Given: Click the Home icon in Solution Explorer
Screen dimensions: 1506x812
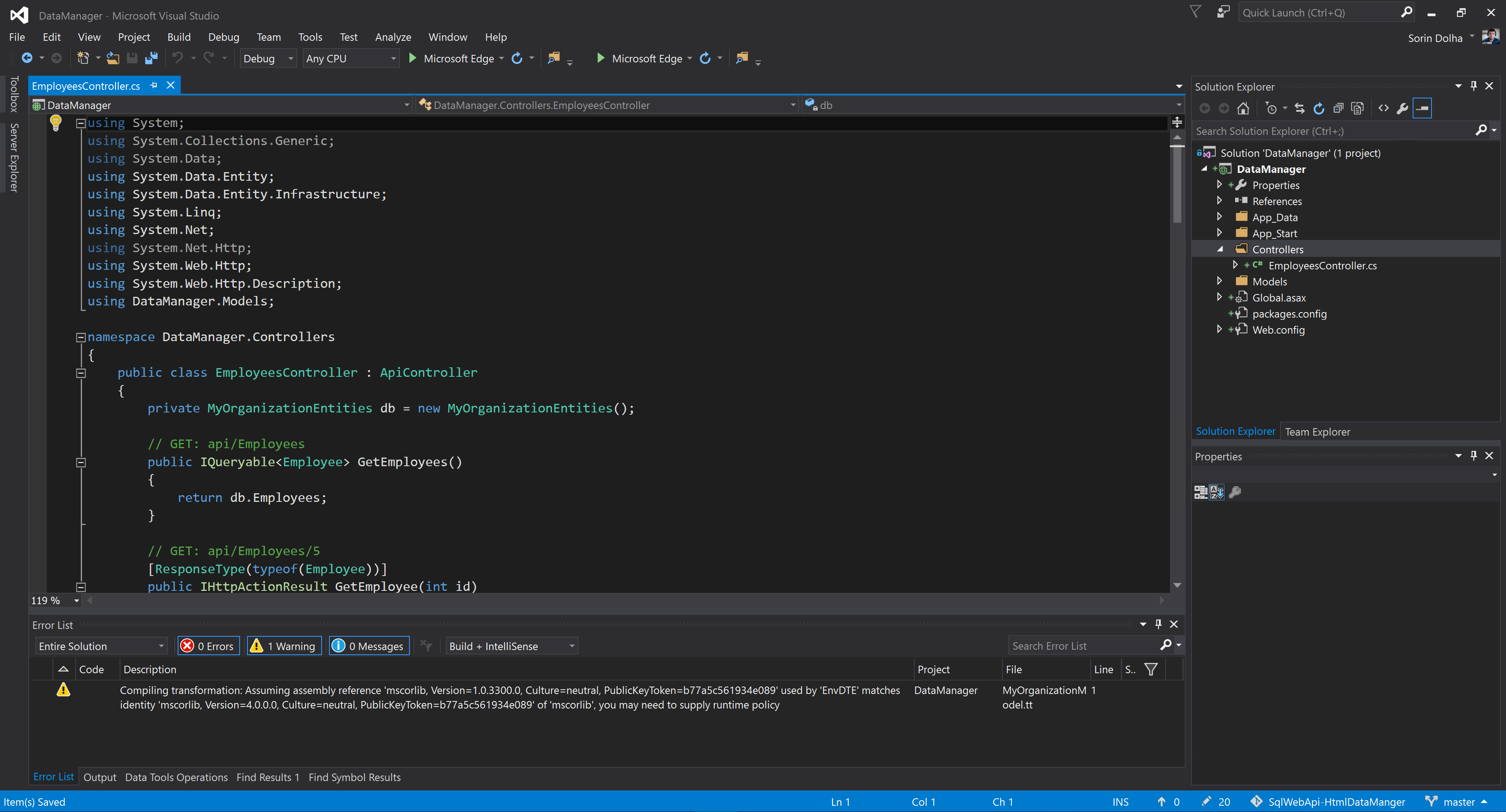Looking at the screenshot, I should pyautogui.click(x=1243, y=108).
